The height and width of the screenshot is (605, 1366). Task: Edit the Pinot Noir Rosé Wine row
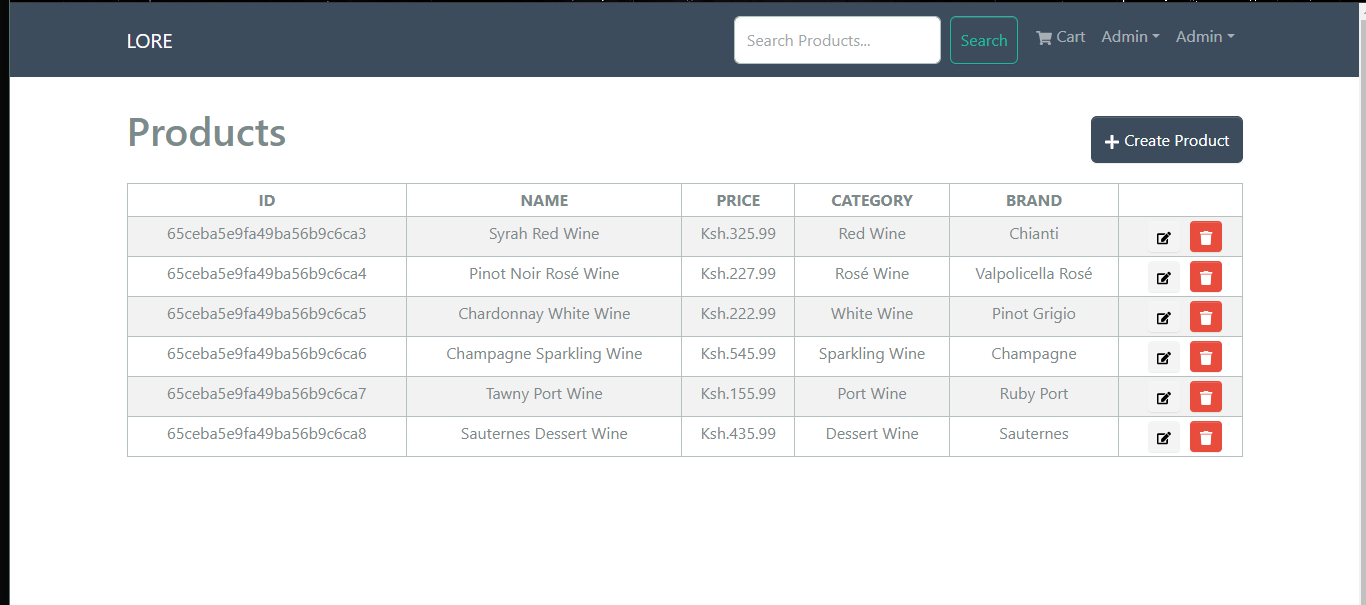(1163, 278)
